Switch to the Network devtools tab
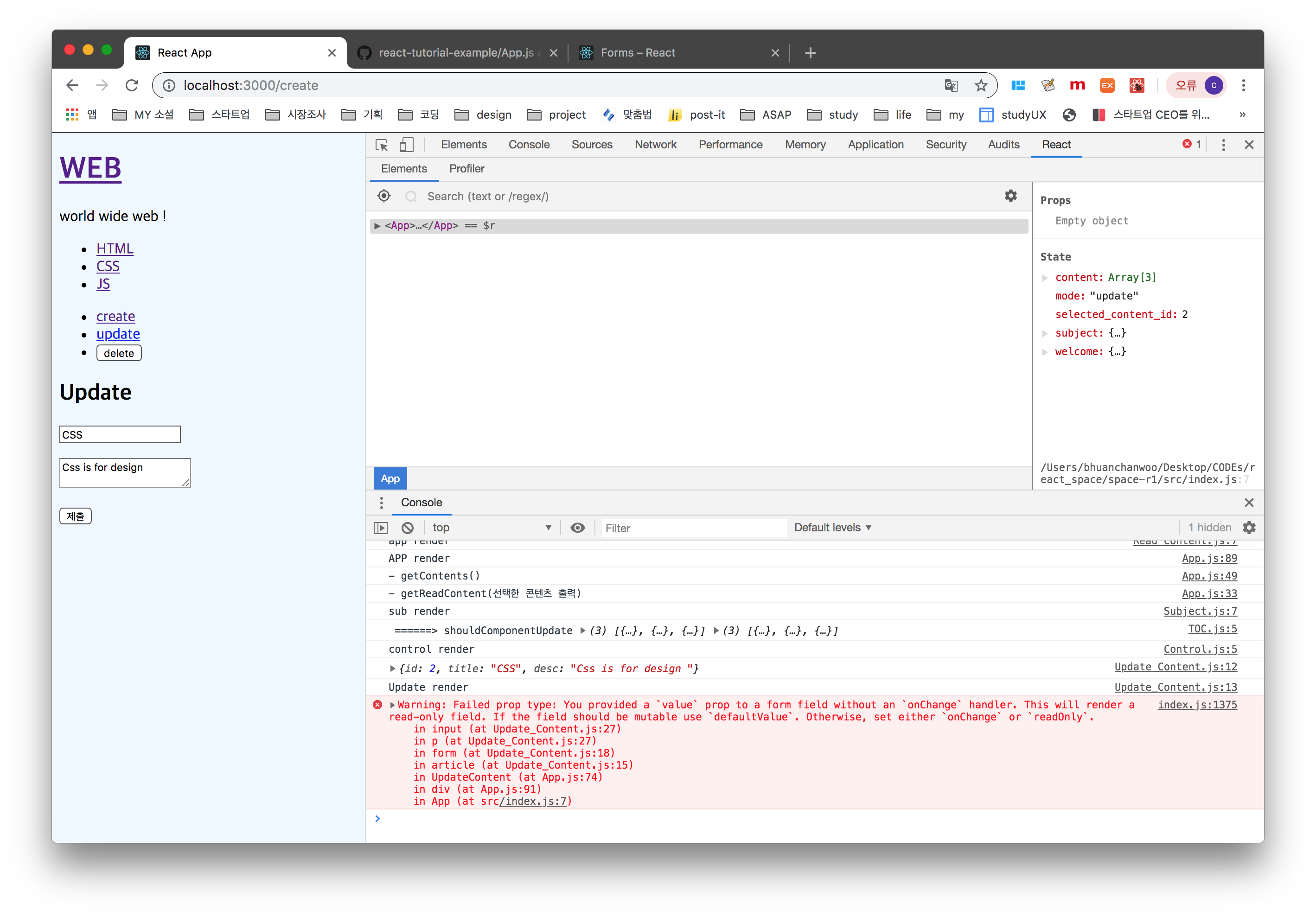The width and height of the screenshot is (1316, 917). click(655, 145)
